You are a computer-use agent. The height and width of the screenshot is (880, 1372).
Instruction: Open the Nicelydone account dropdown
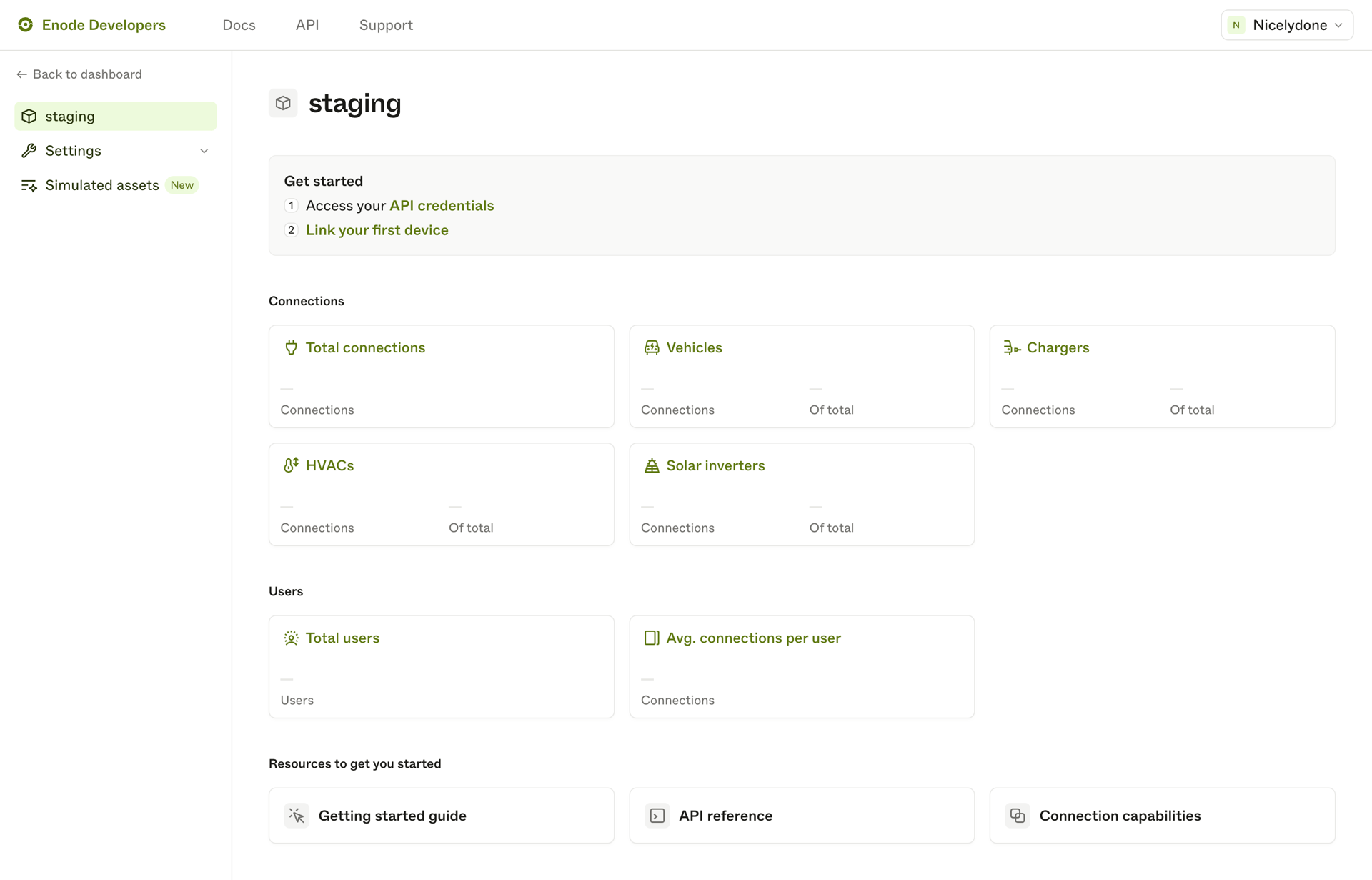(x=1286, y=24)
